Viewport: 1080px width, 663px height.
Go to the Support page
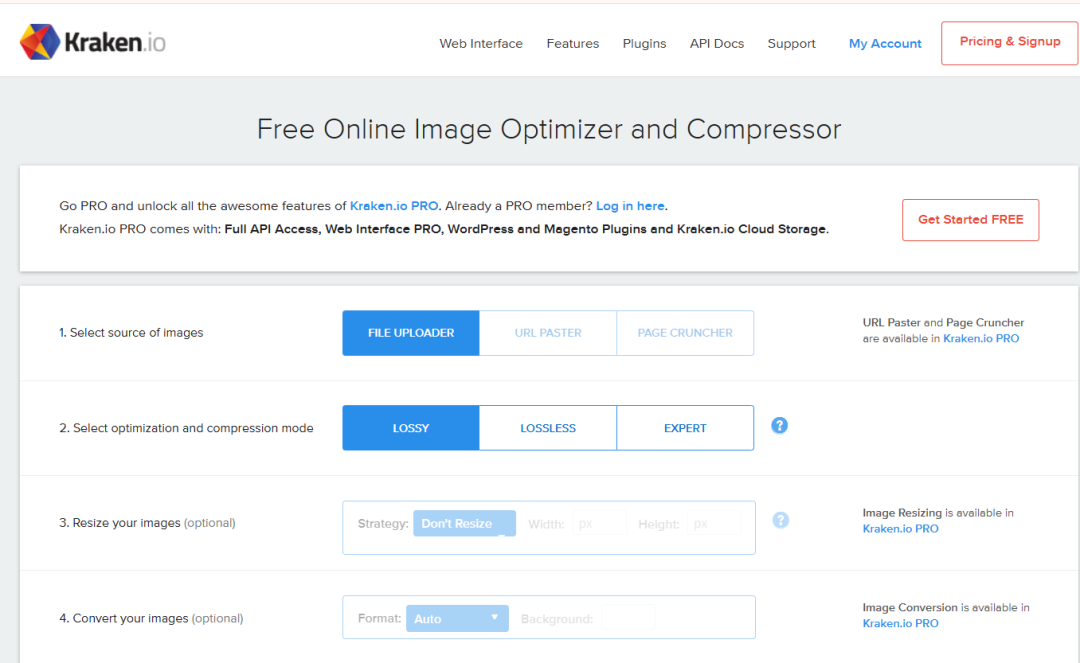click(x=791, y=43)
